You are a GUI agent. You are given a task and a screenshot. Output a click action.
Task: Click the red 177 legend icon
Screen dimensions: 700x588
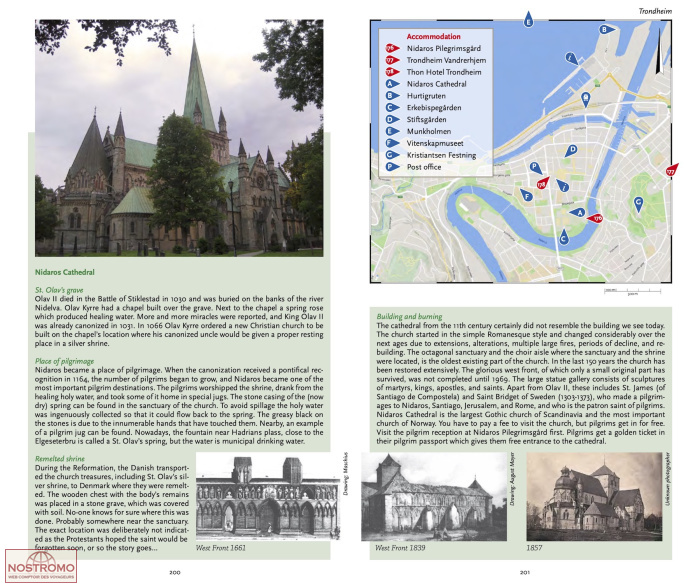click(x=392, y=60)
